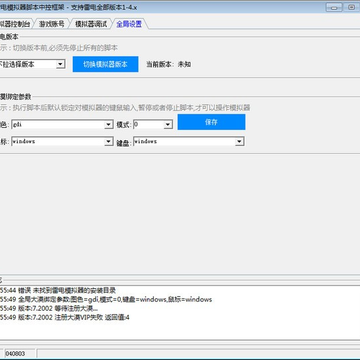Image resolution: width=360 pixels, height=360 pixels.
Task: Select log line 等待注册大漠
Action: click(49, 308)
